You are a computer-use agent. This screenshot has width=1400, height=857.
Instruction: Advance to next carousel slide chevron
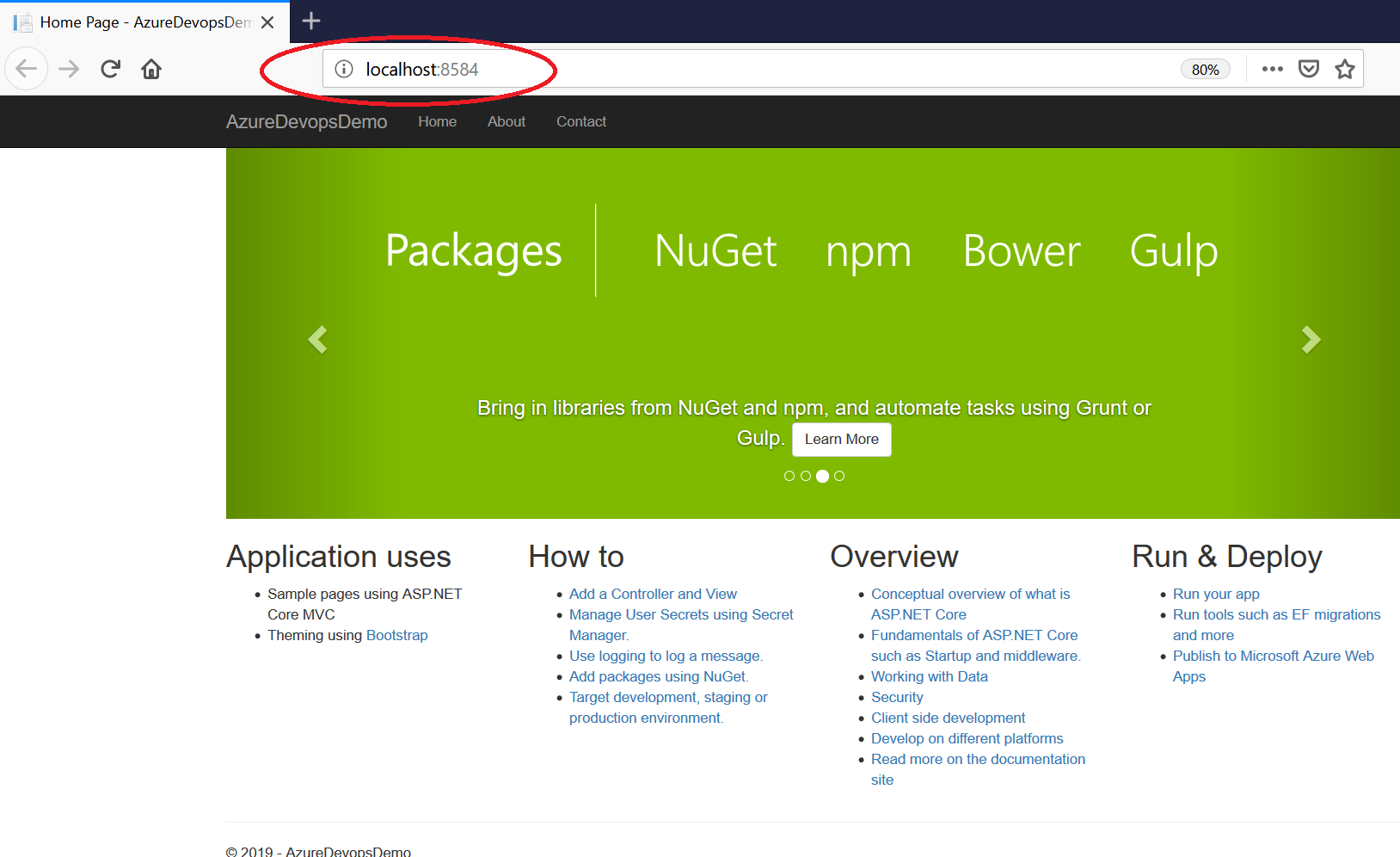tap(1310, 340)
